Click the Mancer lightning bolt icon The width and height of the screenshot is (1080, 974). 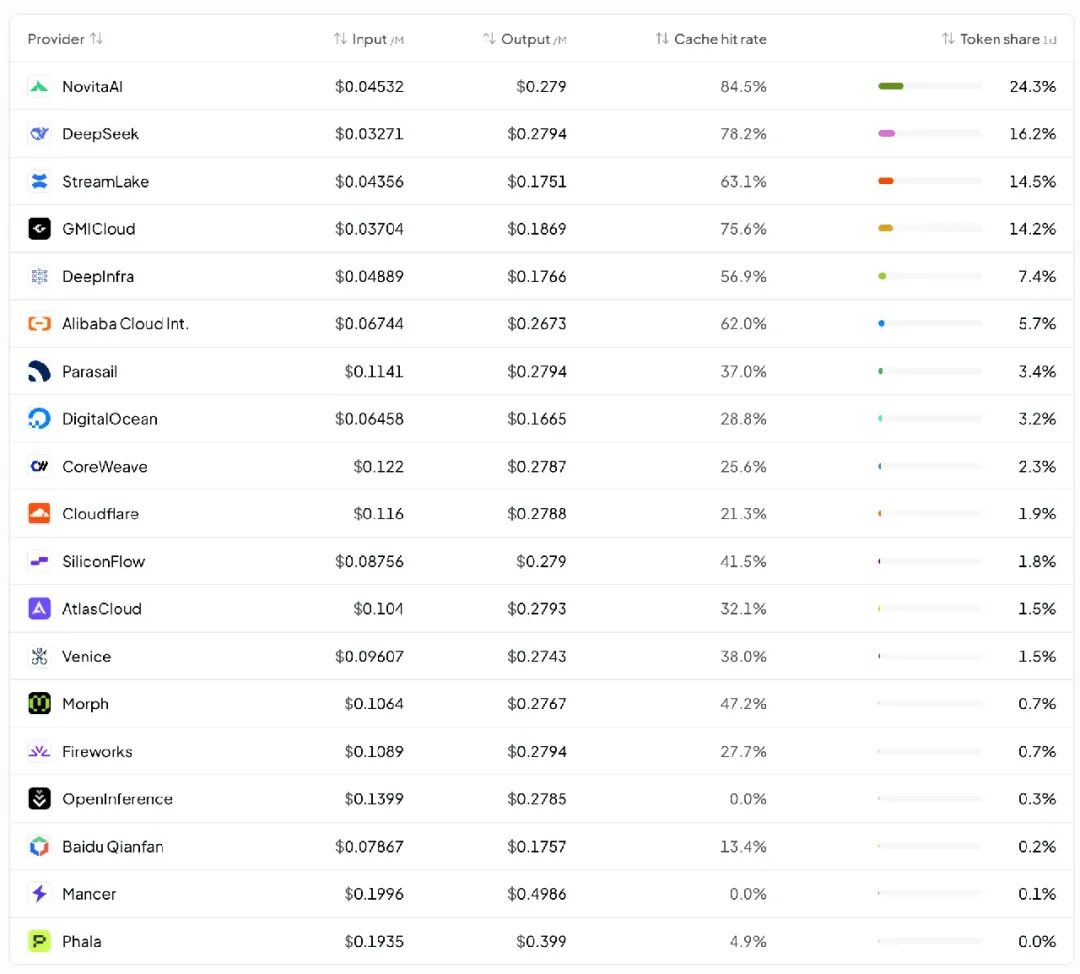click(x=39, y=893)
